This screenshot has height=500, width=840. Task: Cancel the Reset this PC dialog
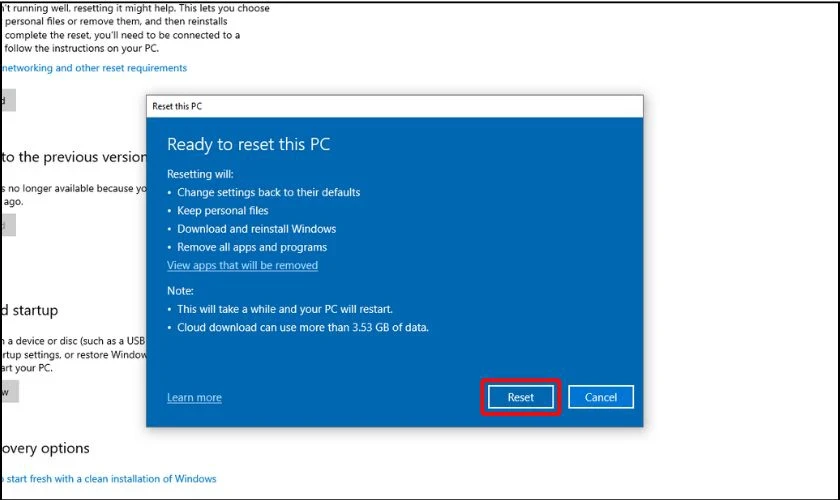tap(601, 397)
